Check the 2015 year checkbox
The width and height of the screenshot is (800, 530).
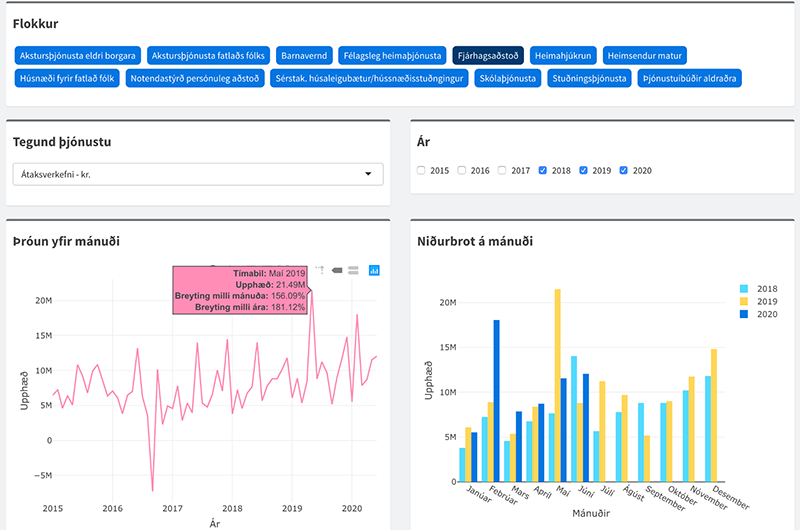(421, 170)
